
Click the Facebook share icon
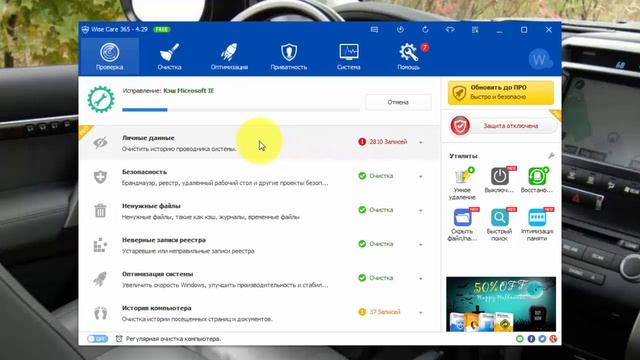tap(531, 339)
